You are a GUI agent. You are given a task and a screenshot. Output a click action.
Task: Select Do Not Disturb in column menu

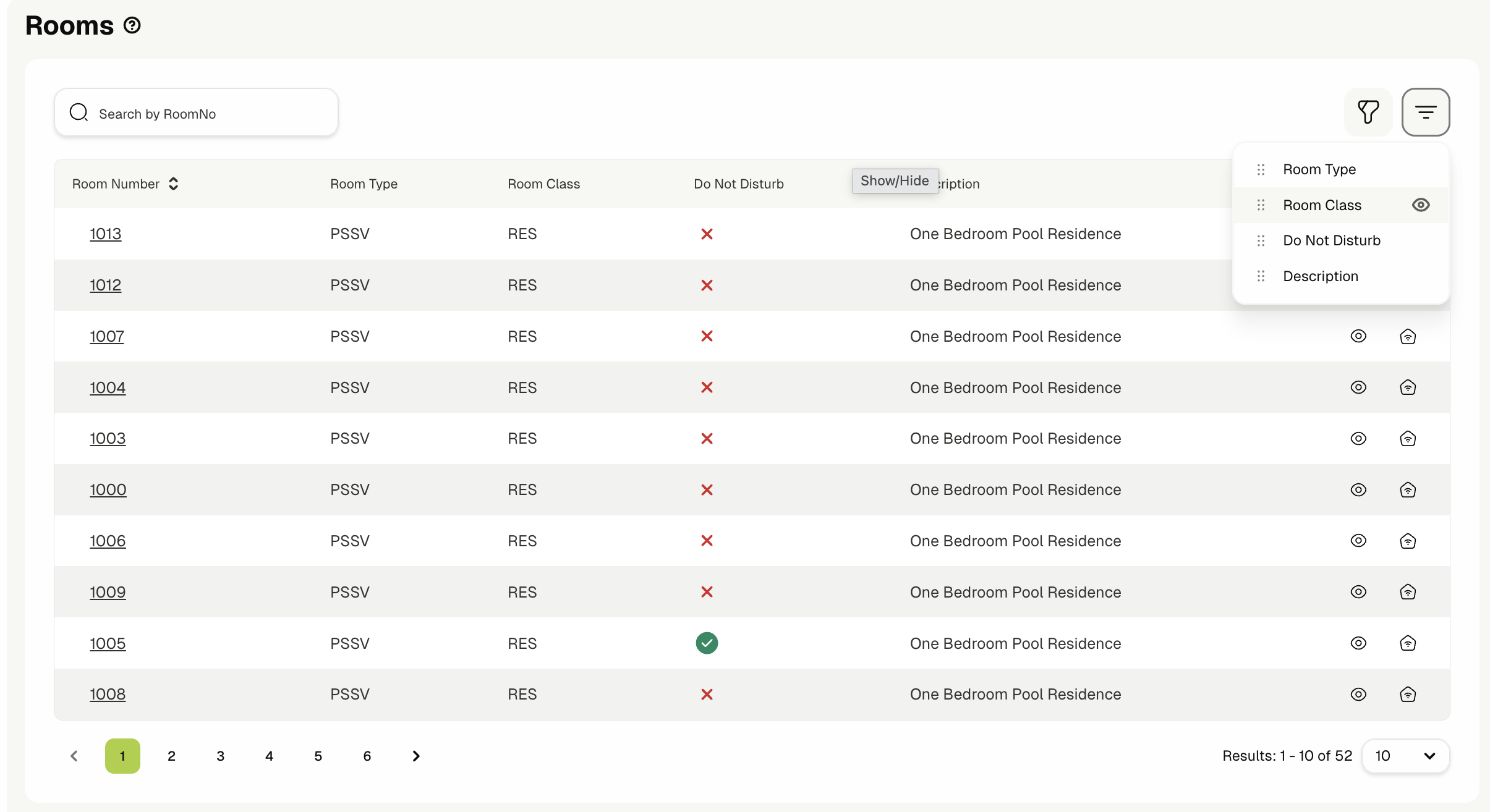1332,240
